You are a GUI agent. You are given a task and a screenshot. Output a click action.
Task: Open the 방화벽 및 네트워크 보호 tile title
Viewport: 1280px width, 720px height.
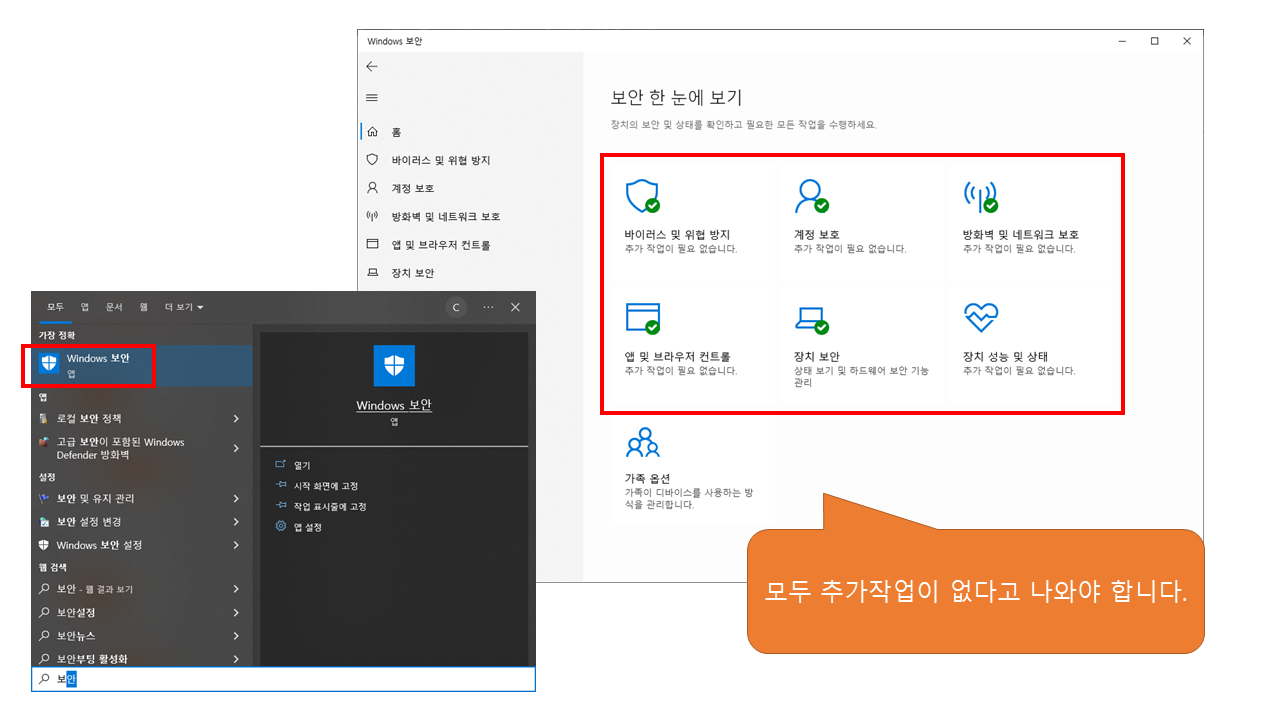point(1021,235)
